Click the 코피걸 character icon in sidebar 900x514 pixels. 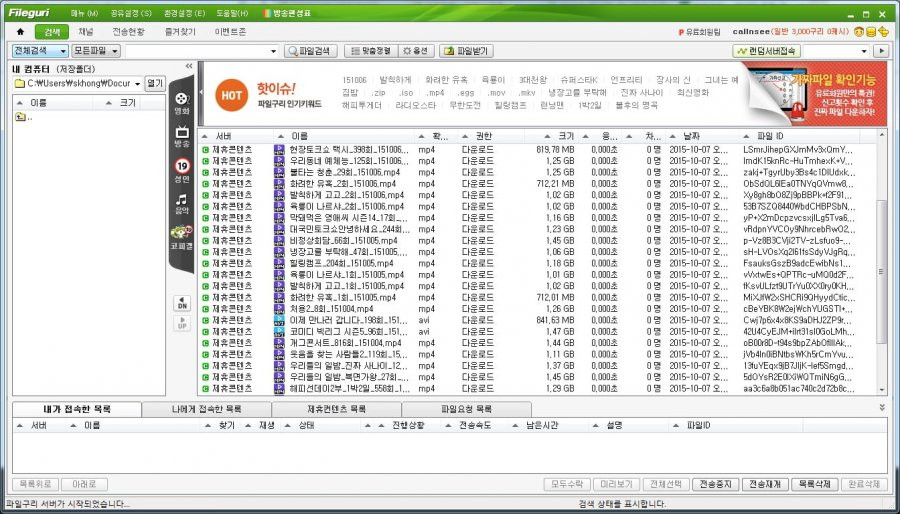coord(181,236)
